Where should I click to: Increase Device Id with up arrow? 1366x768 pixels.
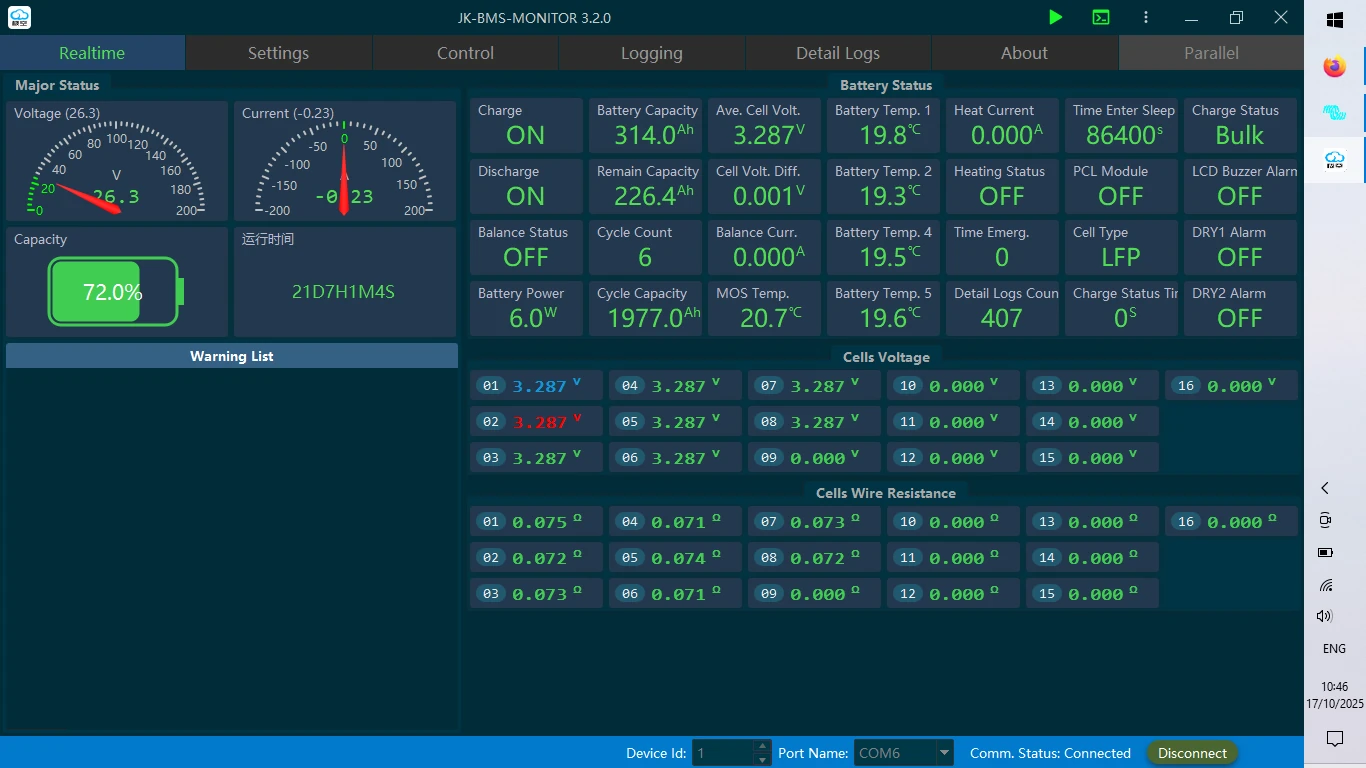pos(763,747)
